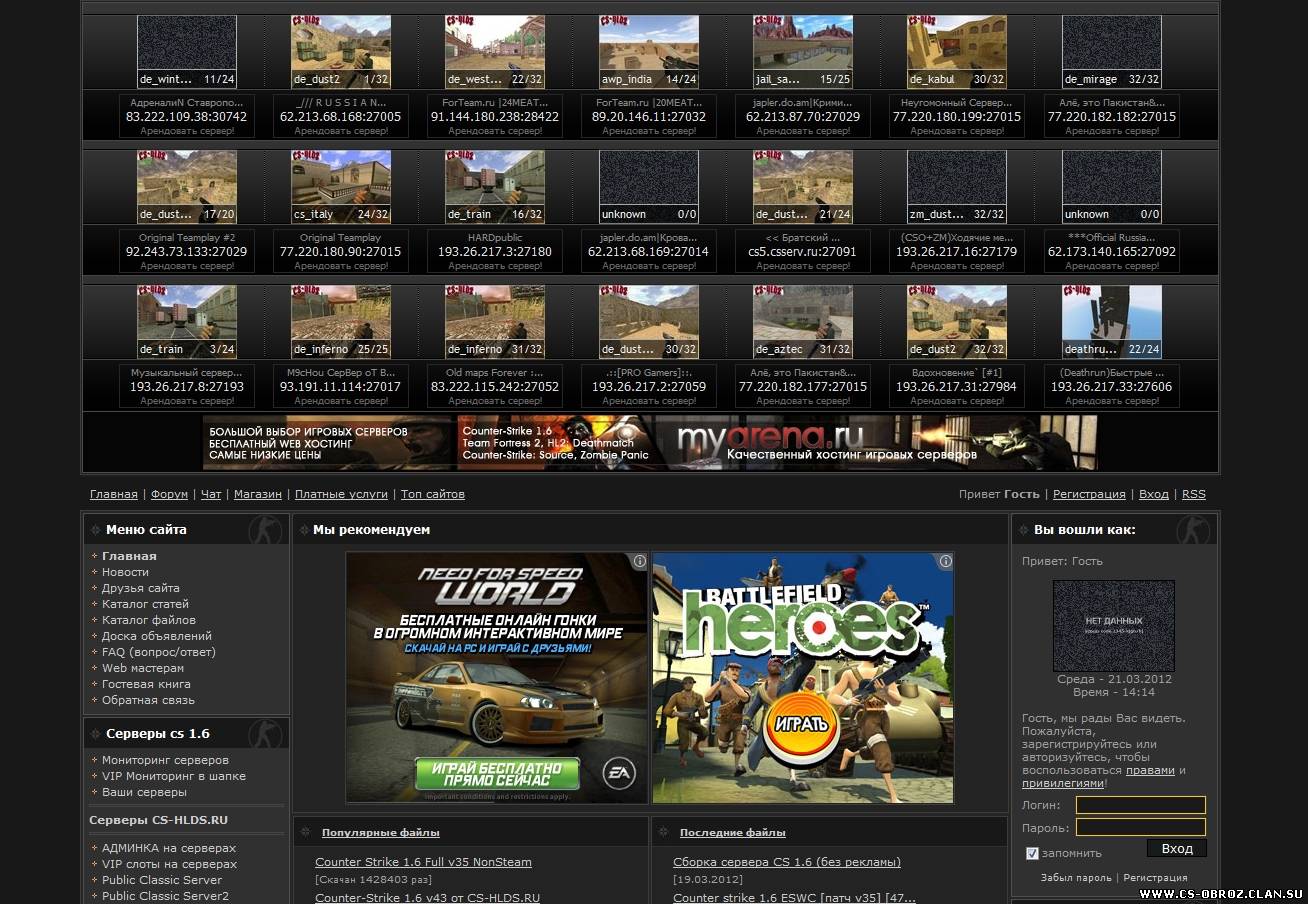Click the myarena.ru hosting banner
Image resolution: width=1308 pixels, height=904 pixels.
pyautogui.click(x=650, y=442)
